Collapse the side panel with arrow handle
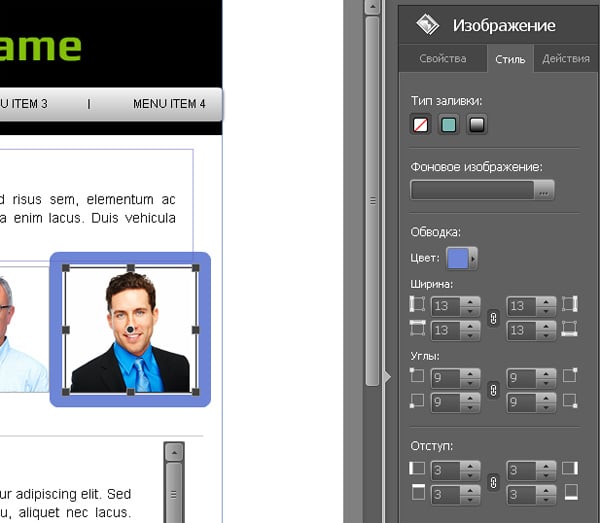The width and height of the screenshot is (600, 523). tap(388, 377)
